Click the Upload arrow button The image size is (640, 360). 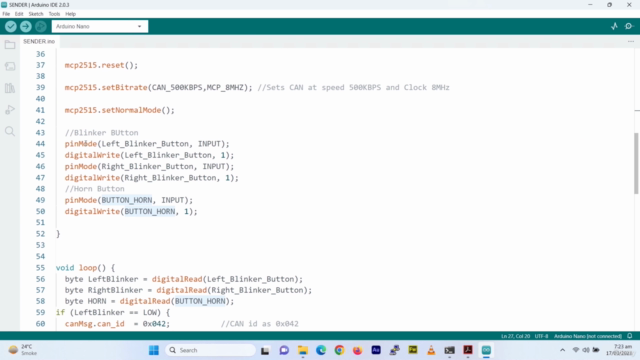point(26,27)
